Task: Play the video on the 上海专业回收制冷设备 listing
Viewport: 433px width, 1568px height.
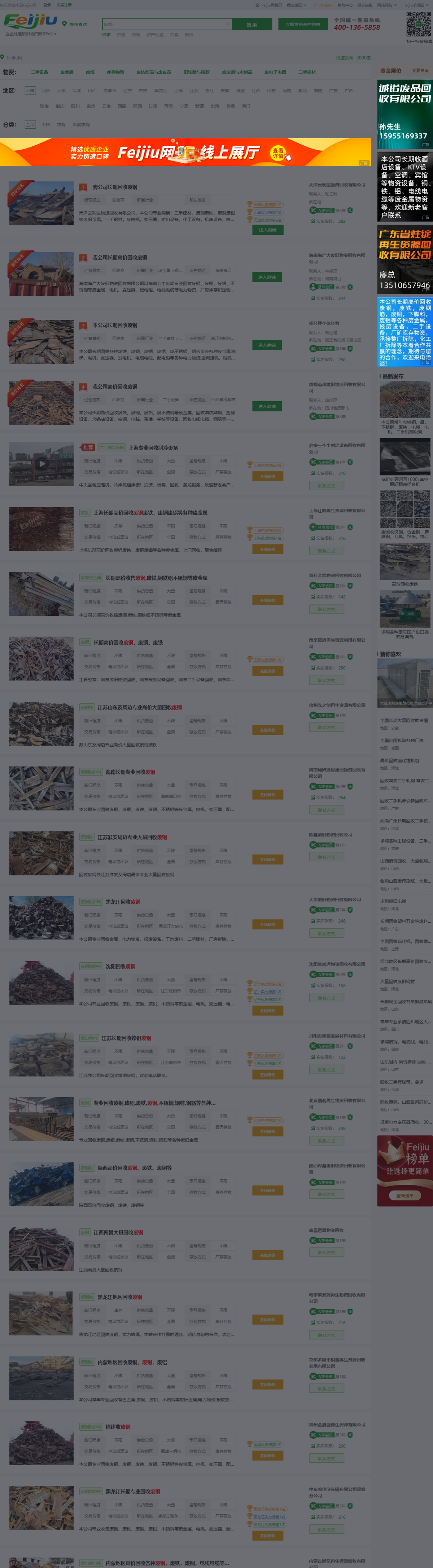Action: coord(41,464)
